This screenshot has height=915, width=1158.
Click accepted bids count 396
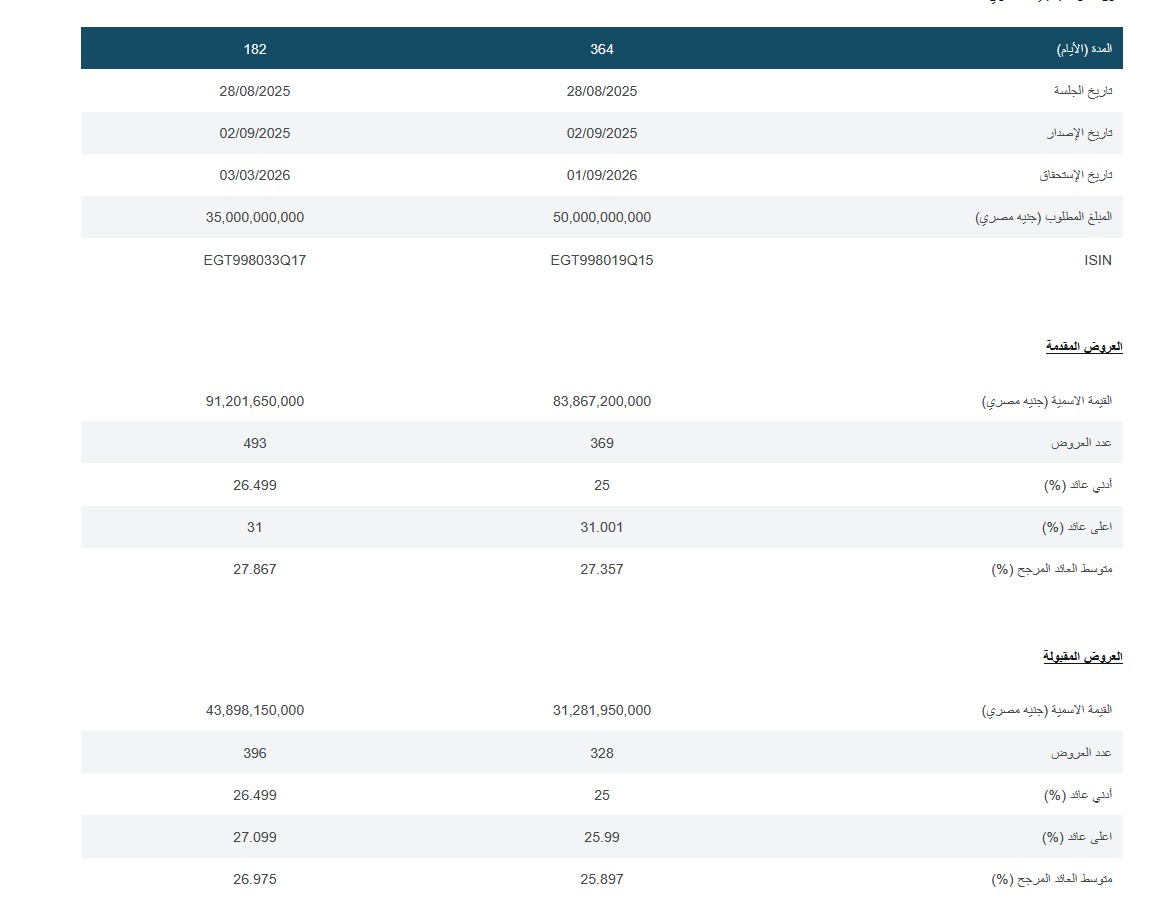255,753
